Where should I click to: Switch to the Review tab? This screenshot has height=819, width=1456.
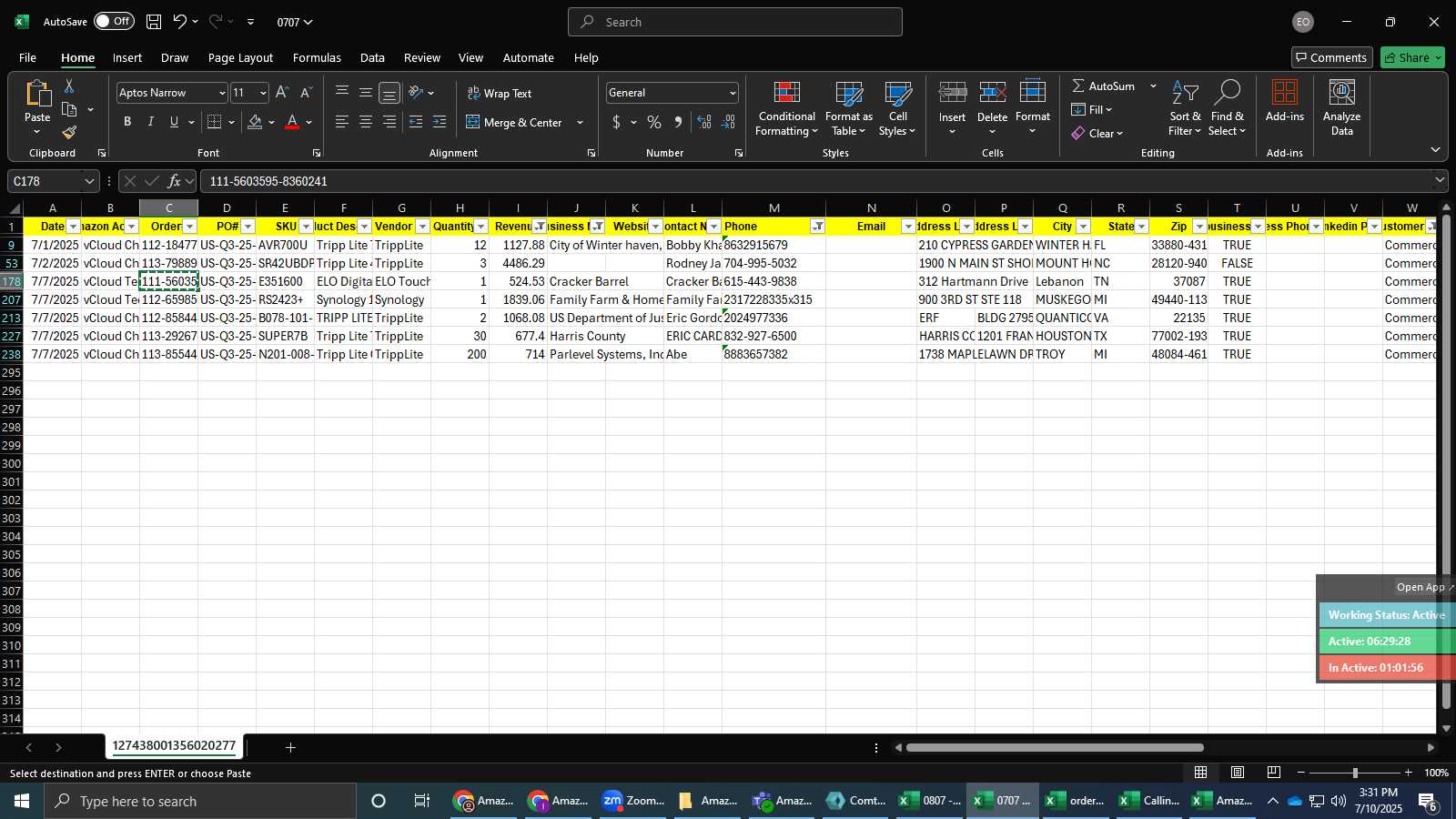422,57
